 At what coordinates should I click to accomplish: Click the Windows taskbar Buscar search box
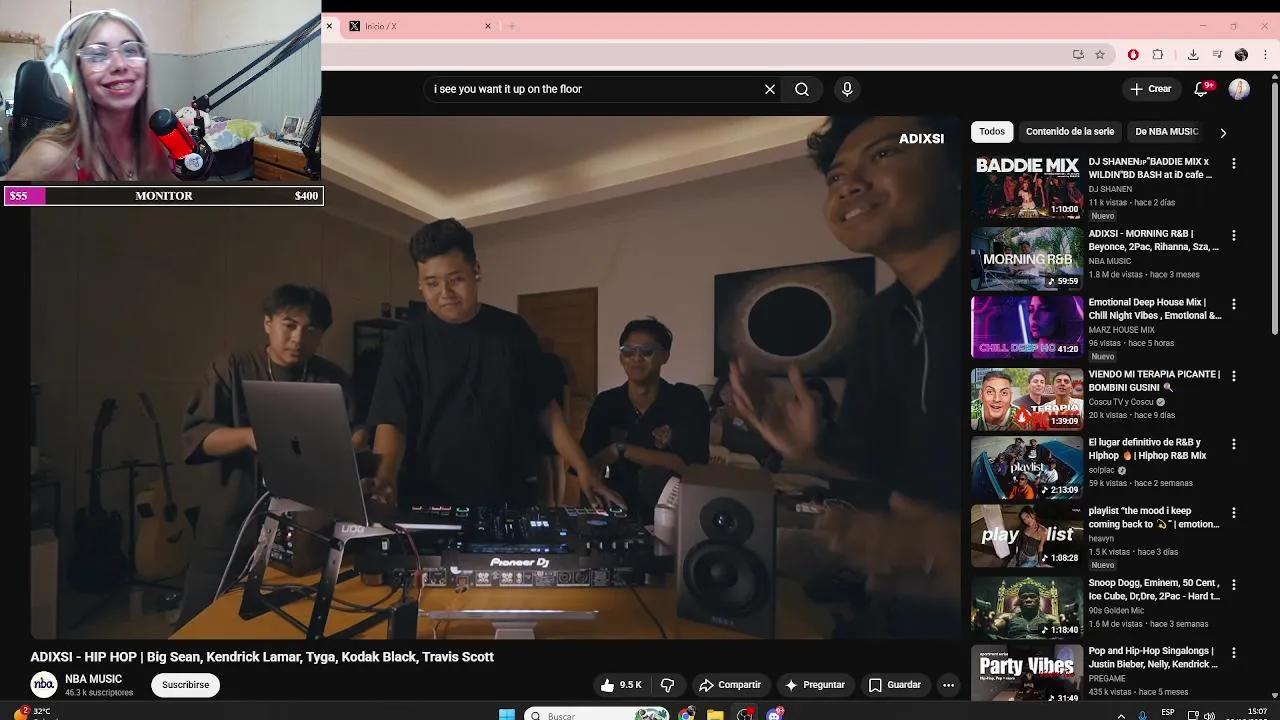(x=597, y=714)
